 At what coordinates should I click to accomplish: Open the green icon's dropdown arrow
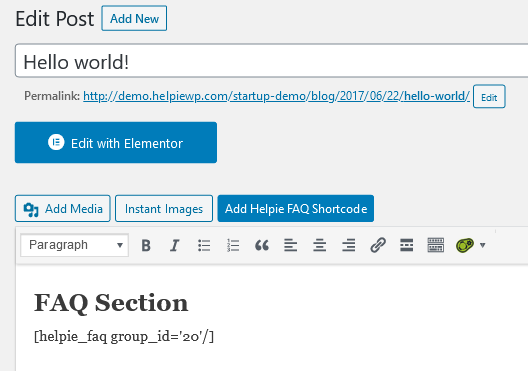tap(483, 245)
